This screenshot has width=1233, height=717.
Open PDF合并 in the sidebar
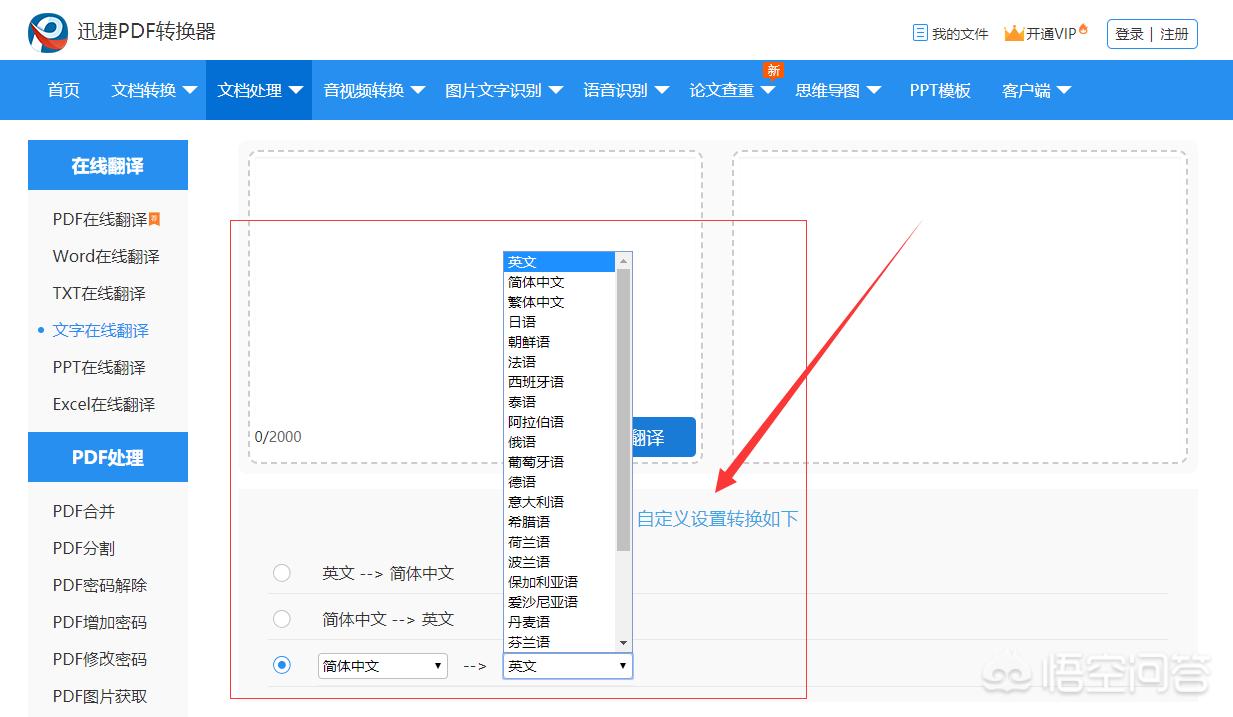tap(84, 511)
